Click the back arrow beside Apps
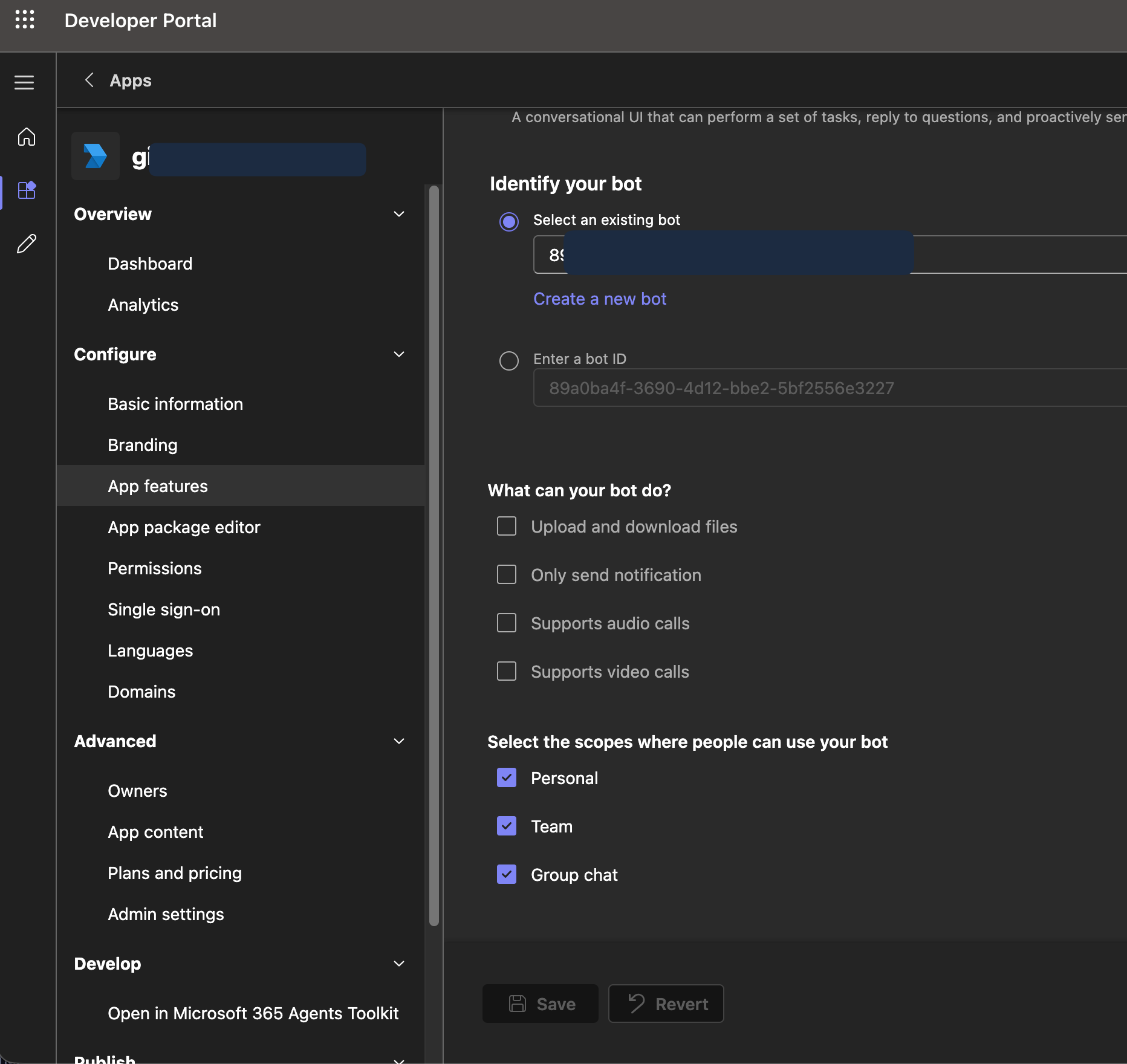The height and width of the screenshot is (1064, 1127). (89, 80)
